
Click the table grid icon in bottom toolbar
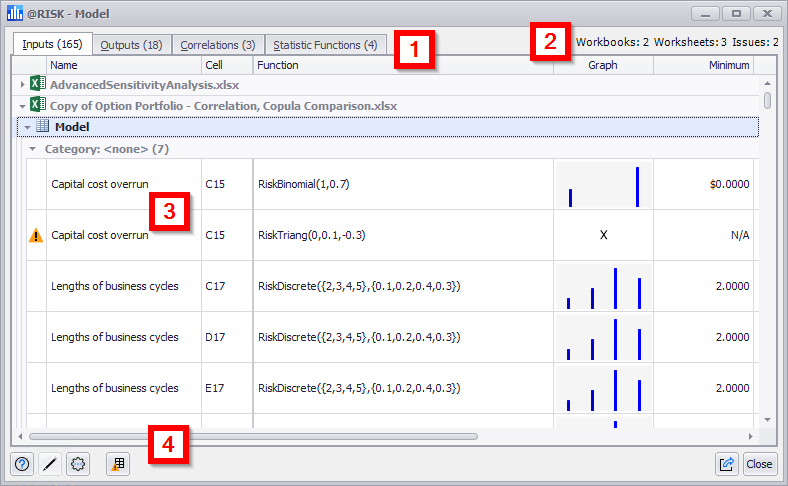118,464
